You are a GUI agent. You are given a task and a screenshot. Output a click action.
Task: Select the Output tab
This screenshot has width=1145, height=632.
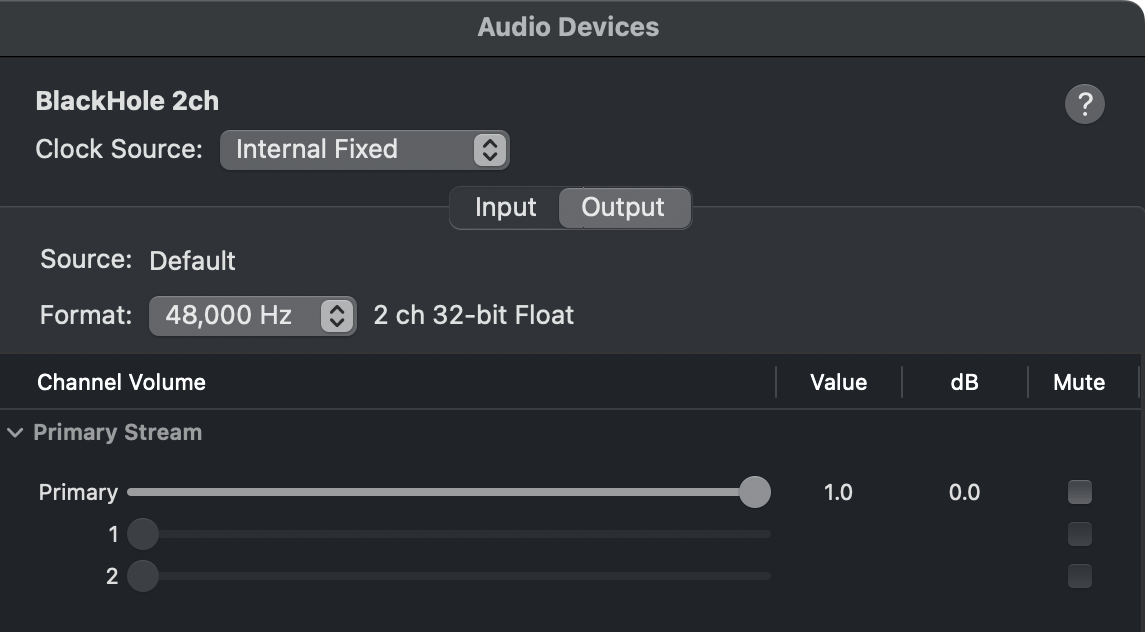[623, 208]
